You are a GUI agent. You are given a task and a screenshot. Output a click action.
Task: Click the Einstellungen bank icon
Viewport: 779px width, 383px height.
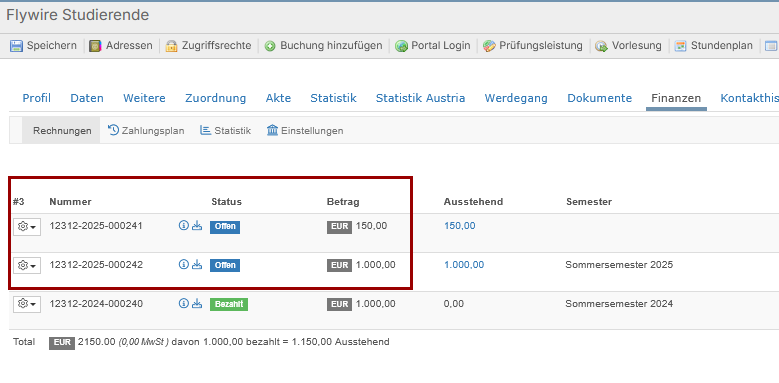click(x=272, y=130)
